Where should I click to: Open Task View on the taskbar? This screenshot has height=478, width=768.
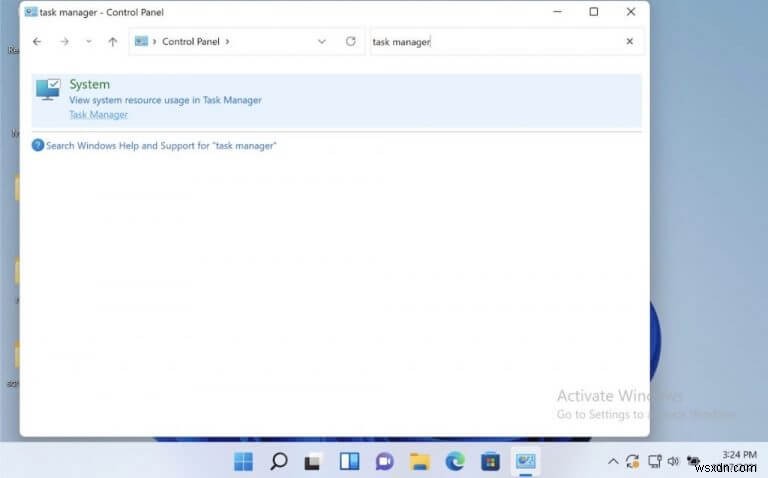(x=313, y=461)
